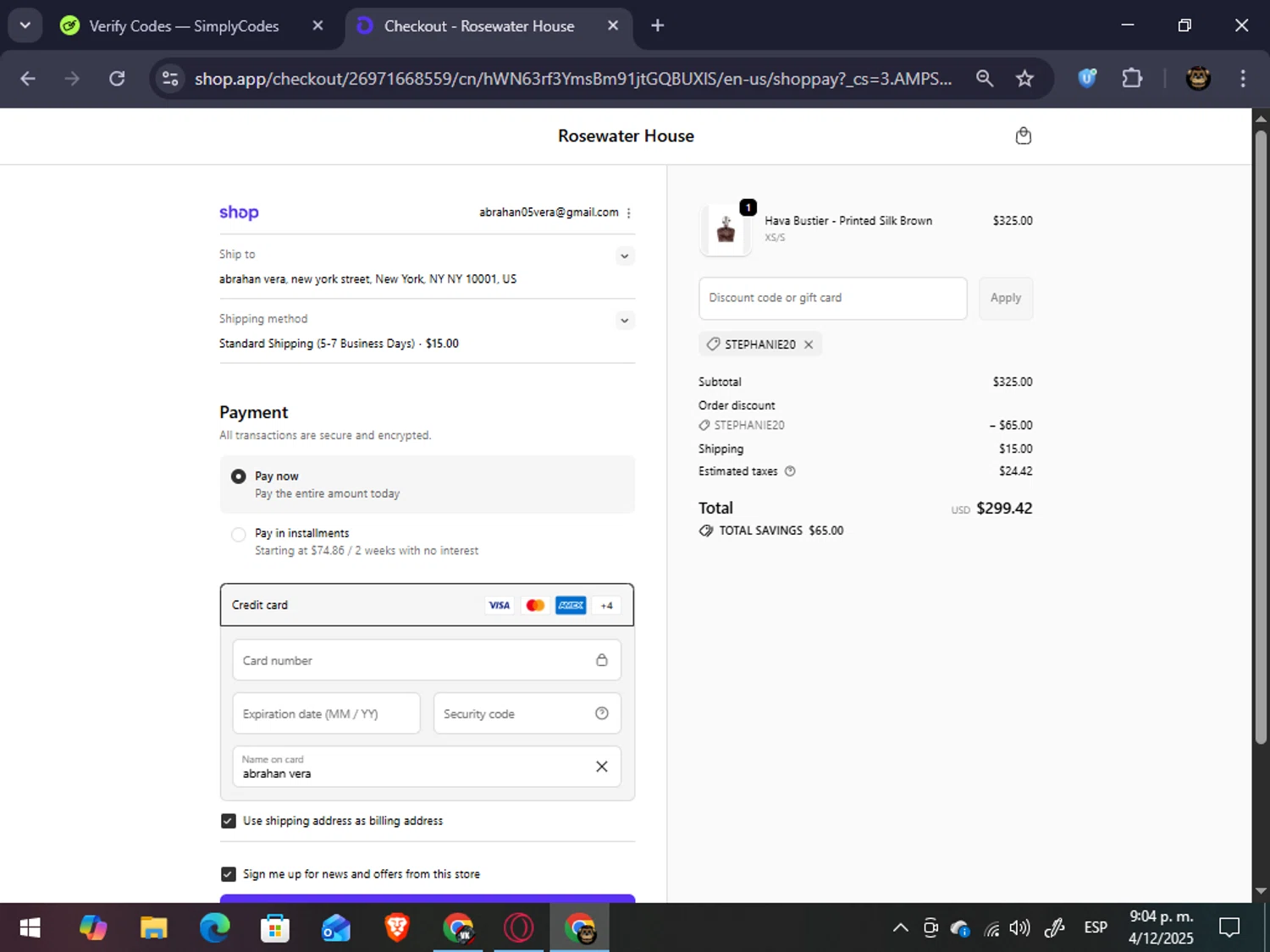This screenshot has width=1270, height=952.
Task: Apply the discount code
Action: pos(1006,298)
